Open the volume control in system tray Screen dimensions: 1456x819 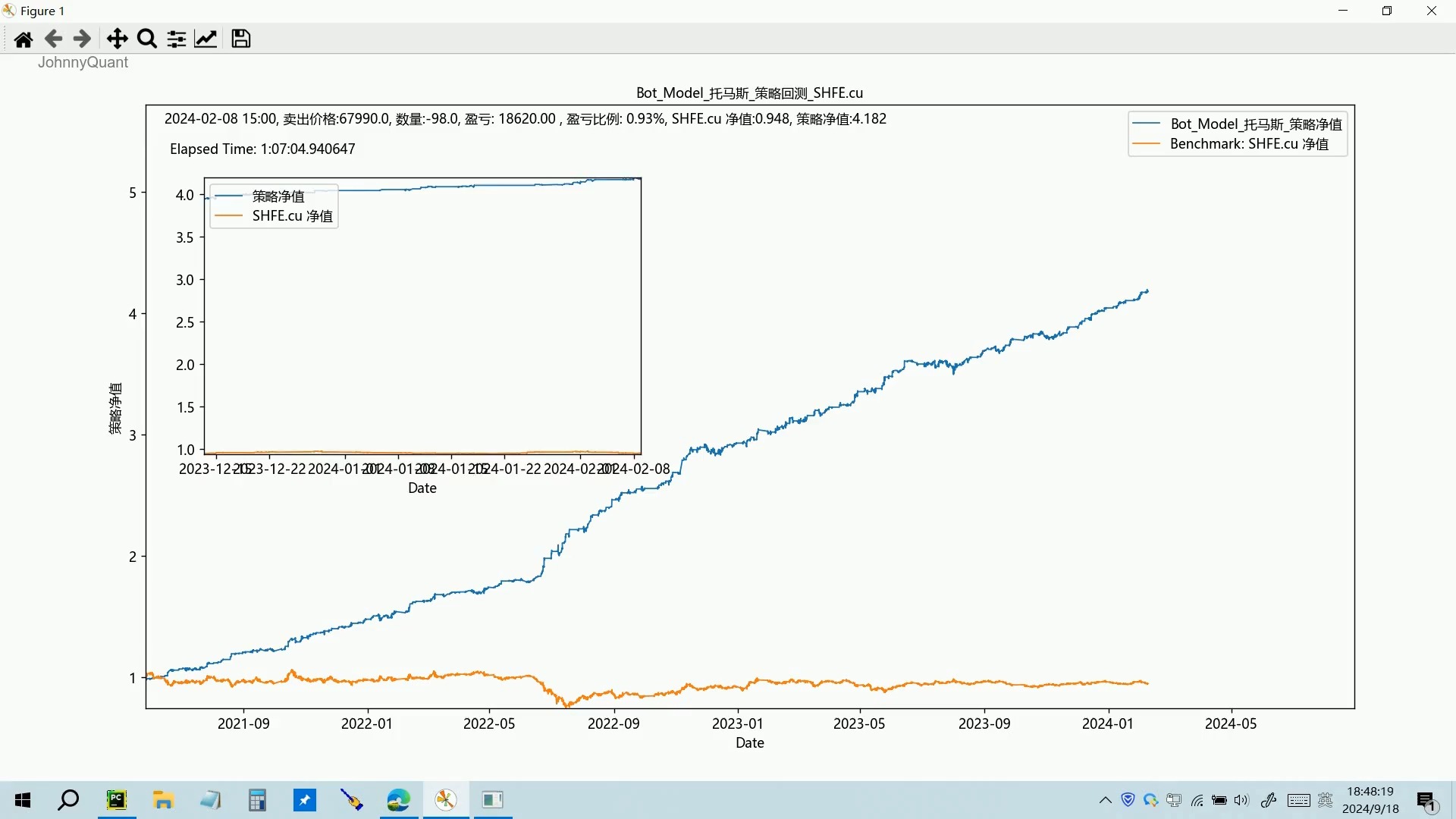(x=1241, y=800)
